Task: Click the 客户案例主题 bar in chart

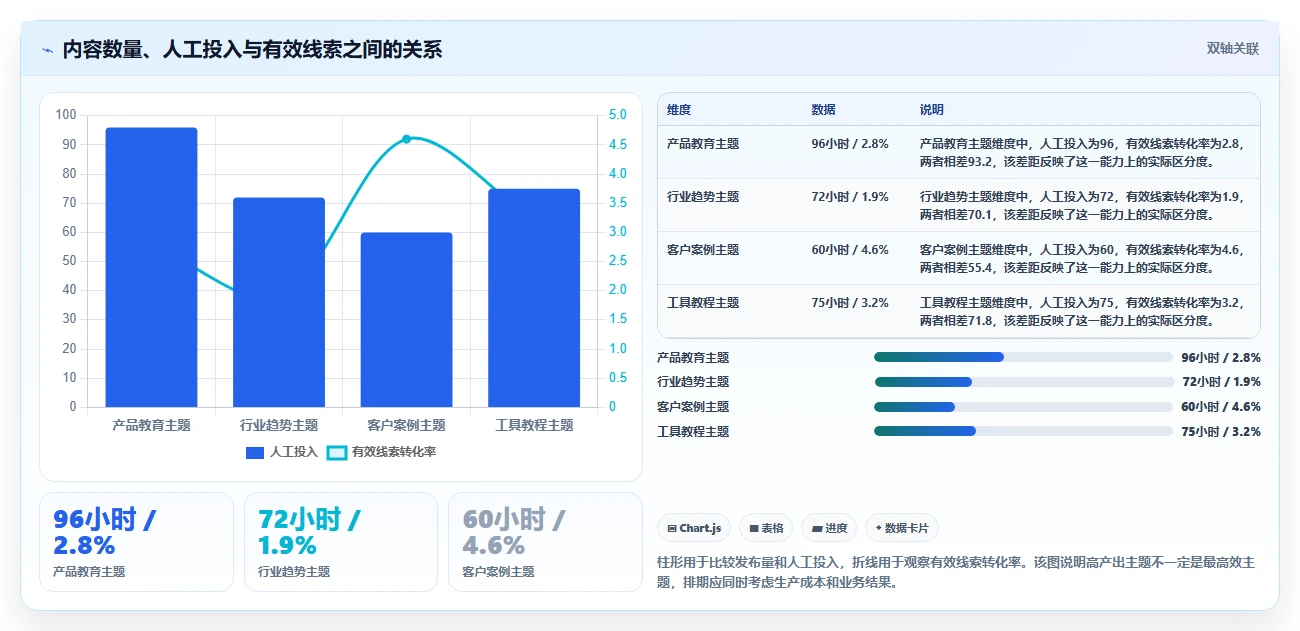Action: [x=406, y=320]
